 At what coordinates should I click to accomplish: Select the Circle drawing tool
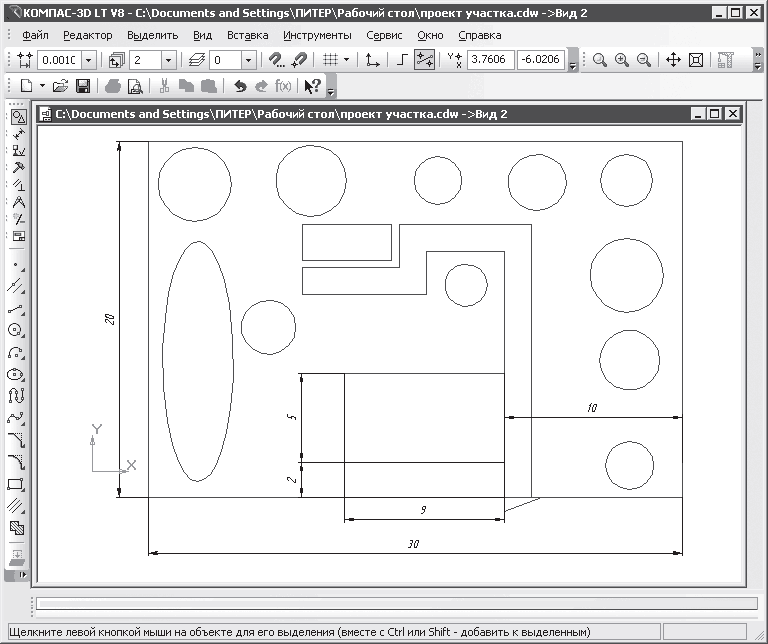tap(16, 329)
